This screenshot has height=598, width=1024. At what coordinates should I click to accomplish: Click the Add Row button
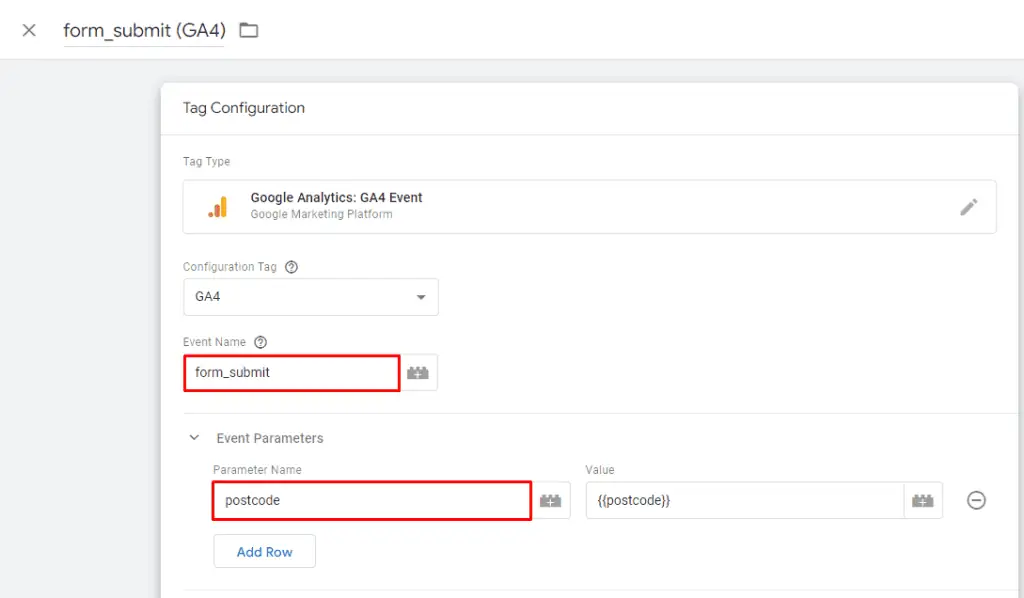(264, 551)
